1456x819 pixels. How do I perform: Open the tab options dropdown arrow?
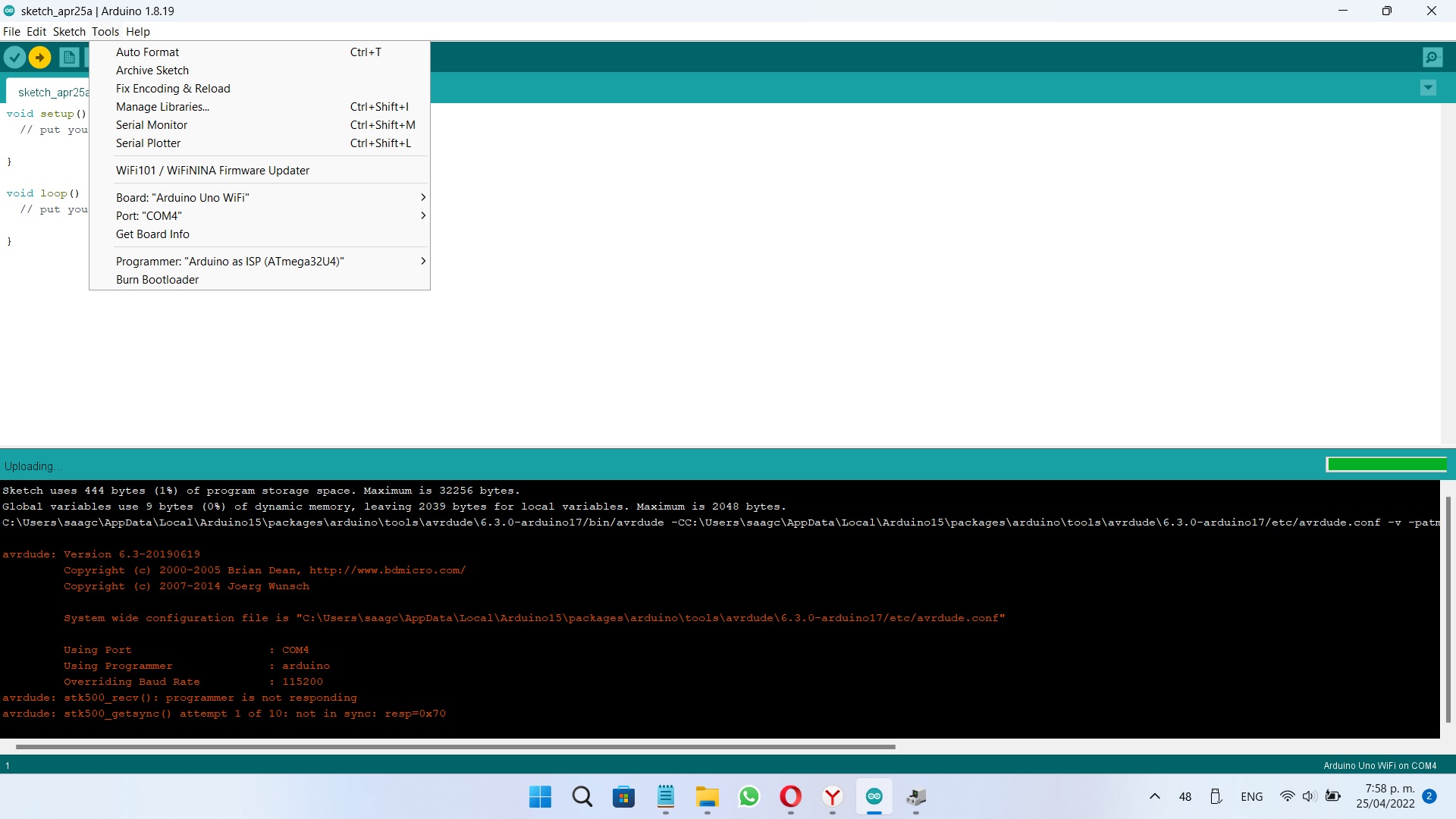(x=1428, y=88)
